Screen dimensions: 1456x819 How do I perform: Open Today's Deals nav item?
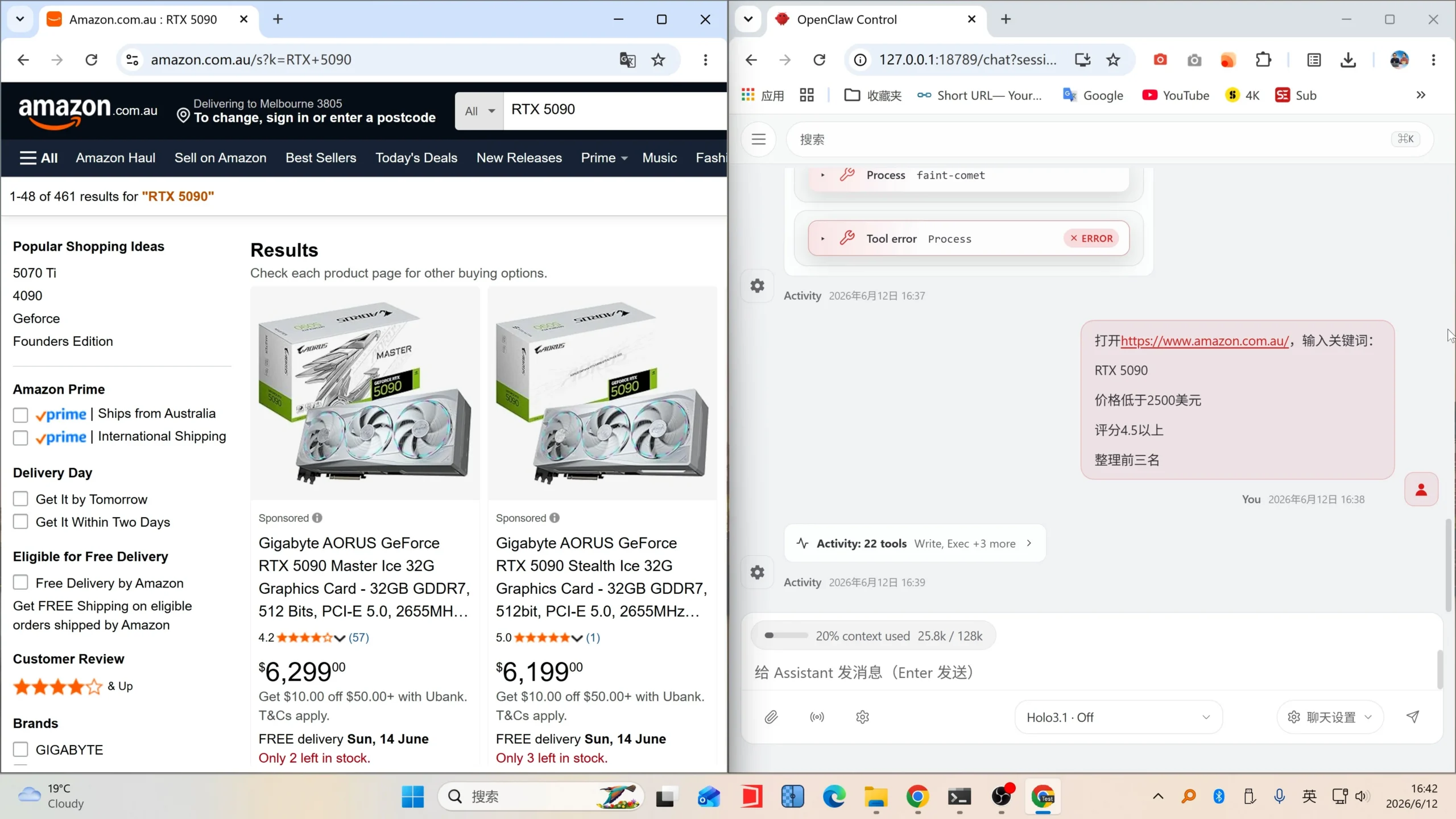point(416,158)
